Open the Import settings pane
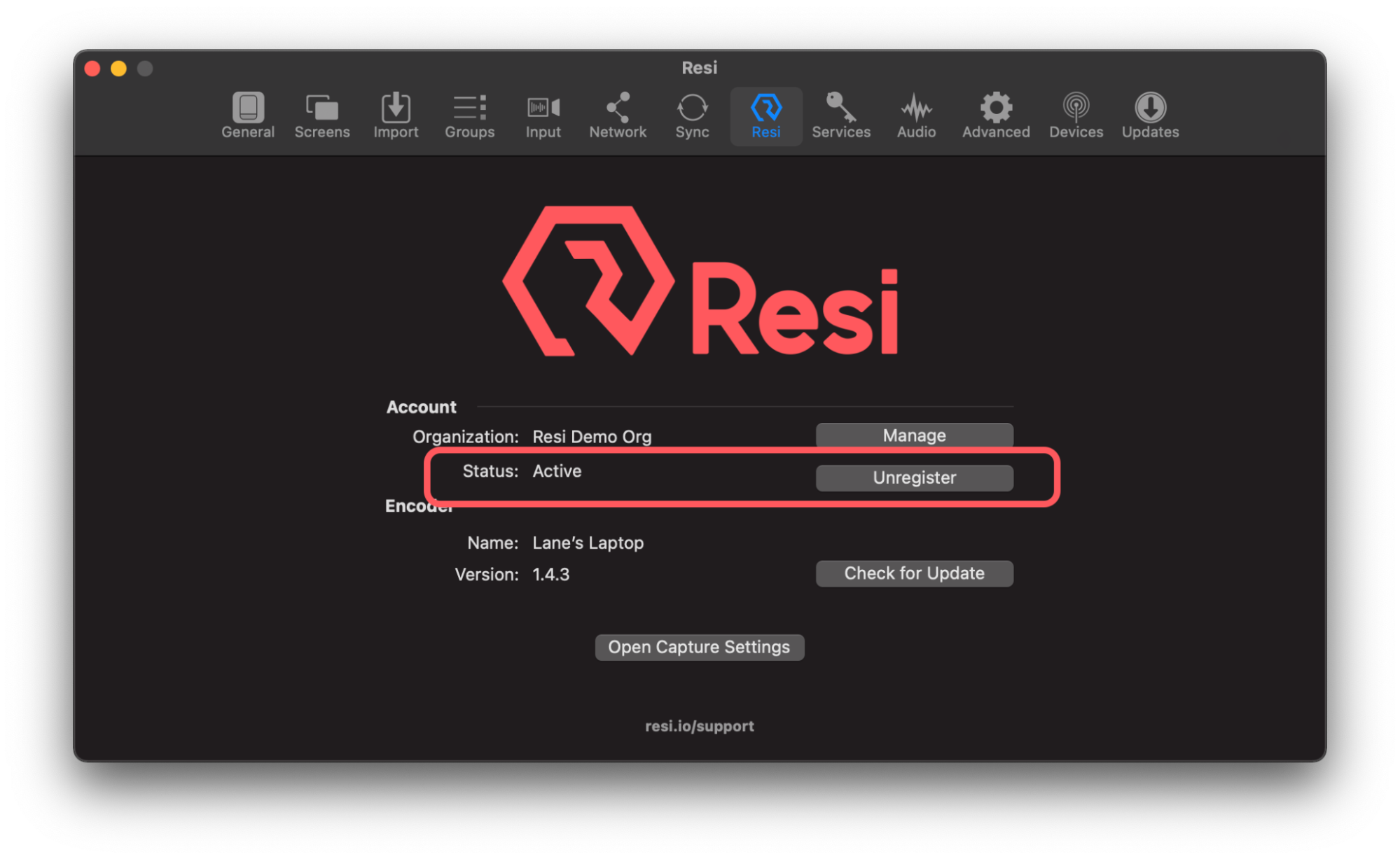1400x859 pixels. click(x=396, y=116)
